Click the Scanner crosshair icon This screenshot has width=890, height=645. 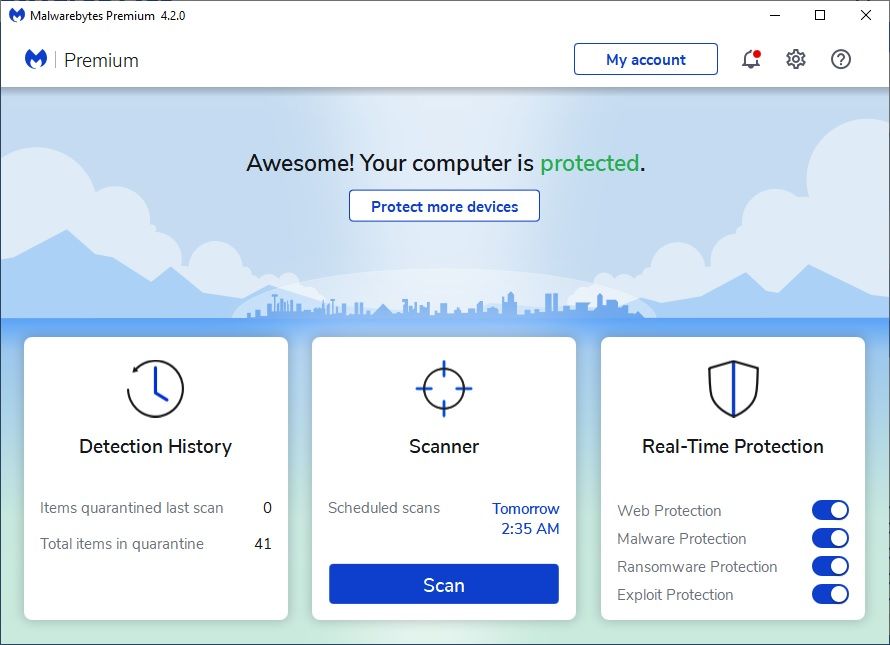point(443,389)
